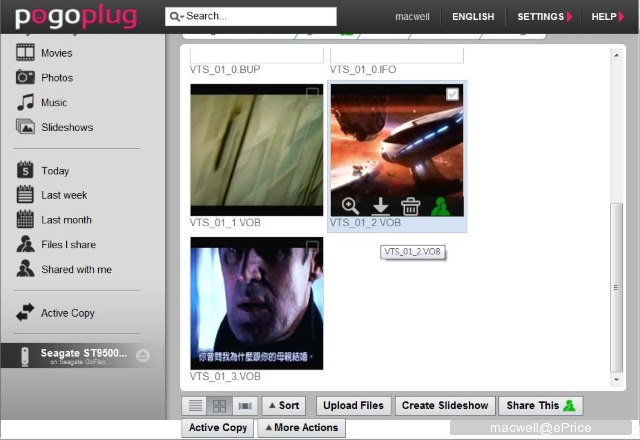Check the VTS_01_1.VOB checkbox
Image resolution: width=640 pixels, height=440 pixels.
pos(312,94)
